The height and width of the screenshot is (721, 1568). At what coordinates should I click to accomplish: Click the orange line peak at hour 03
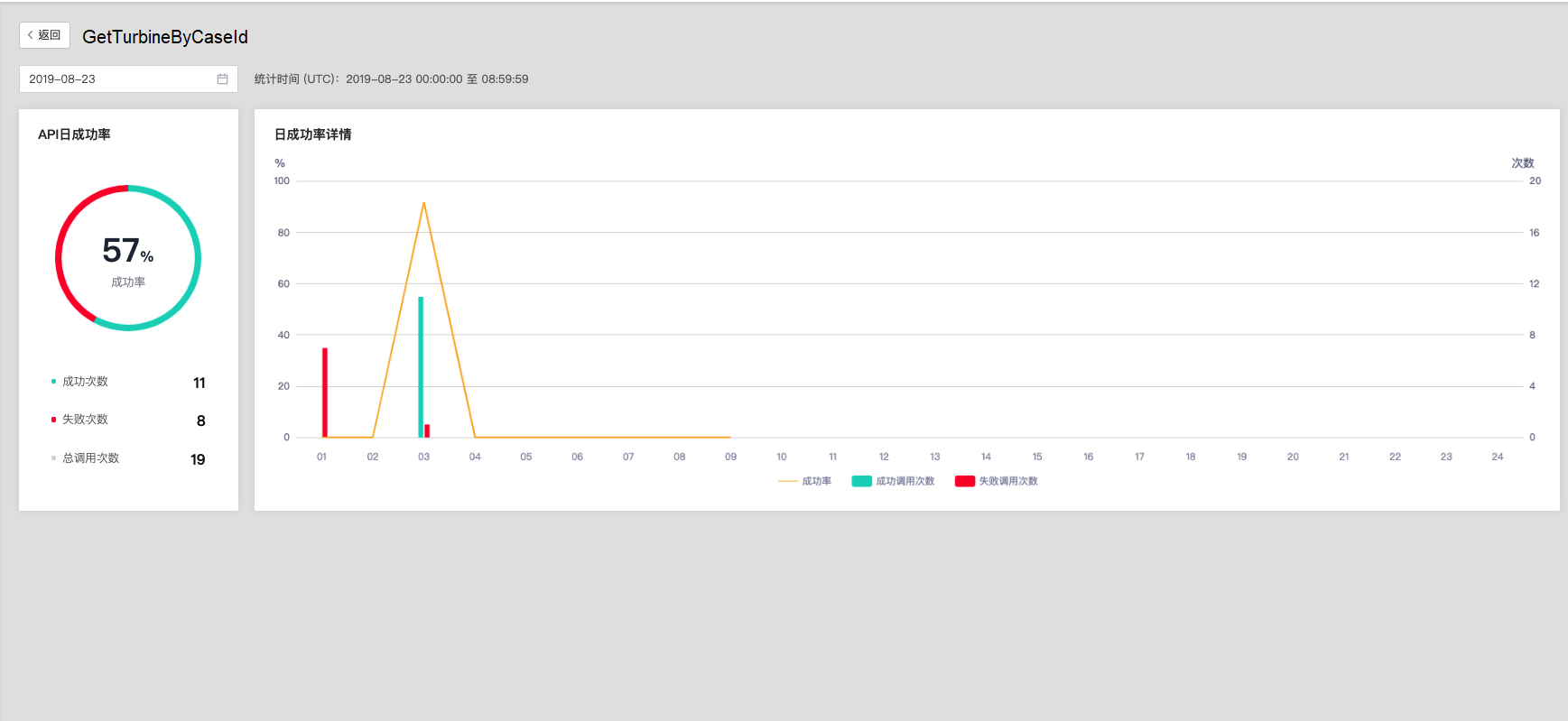(x=423, y=203)
